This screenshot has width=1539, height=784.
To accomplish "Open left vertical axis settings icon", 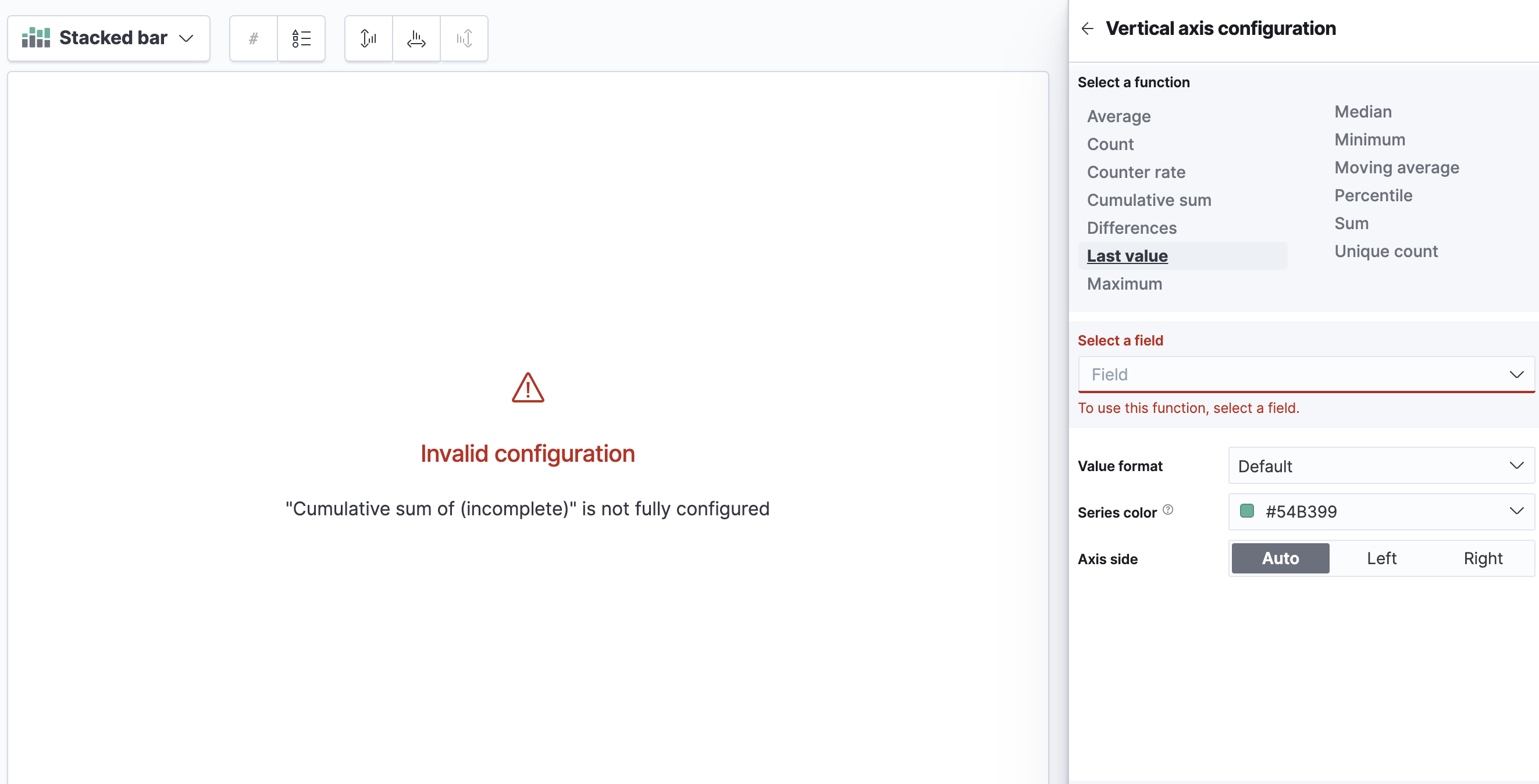I will coord(368,38).
